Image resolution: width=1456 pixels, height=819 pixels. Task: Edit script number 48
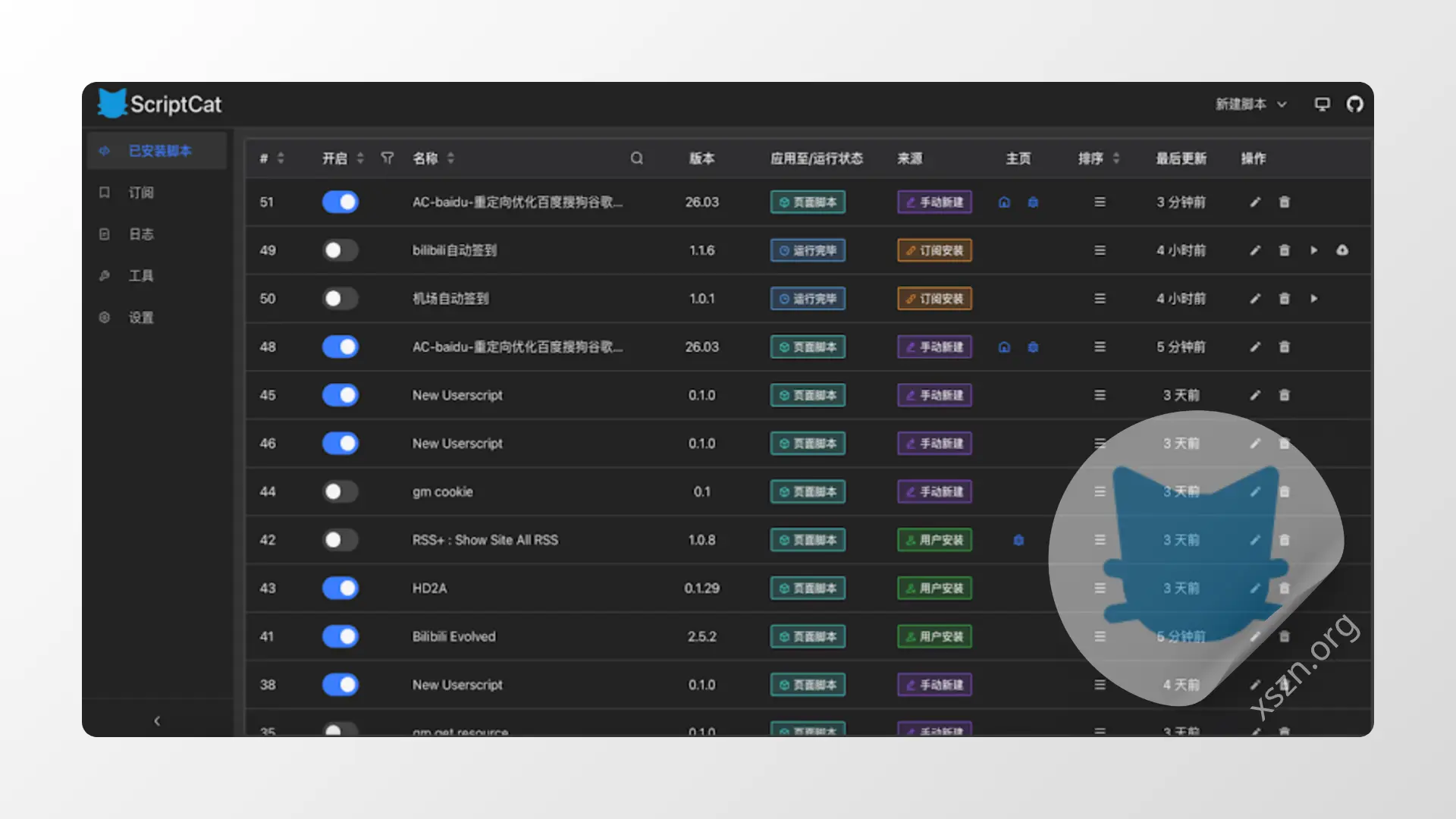[x=1255, y=347]
